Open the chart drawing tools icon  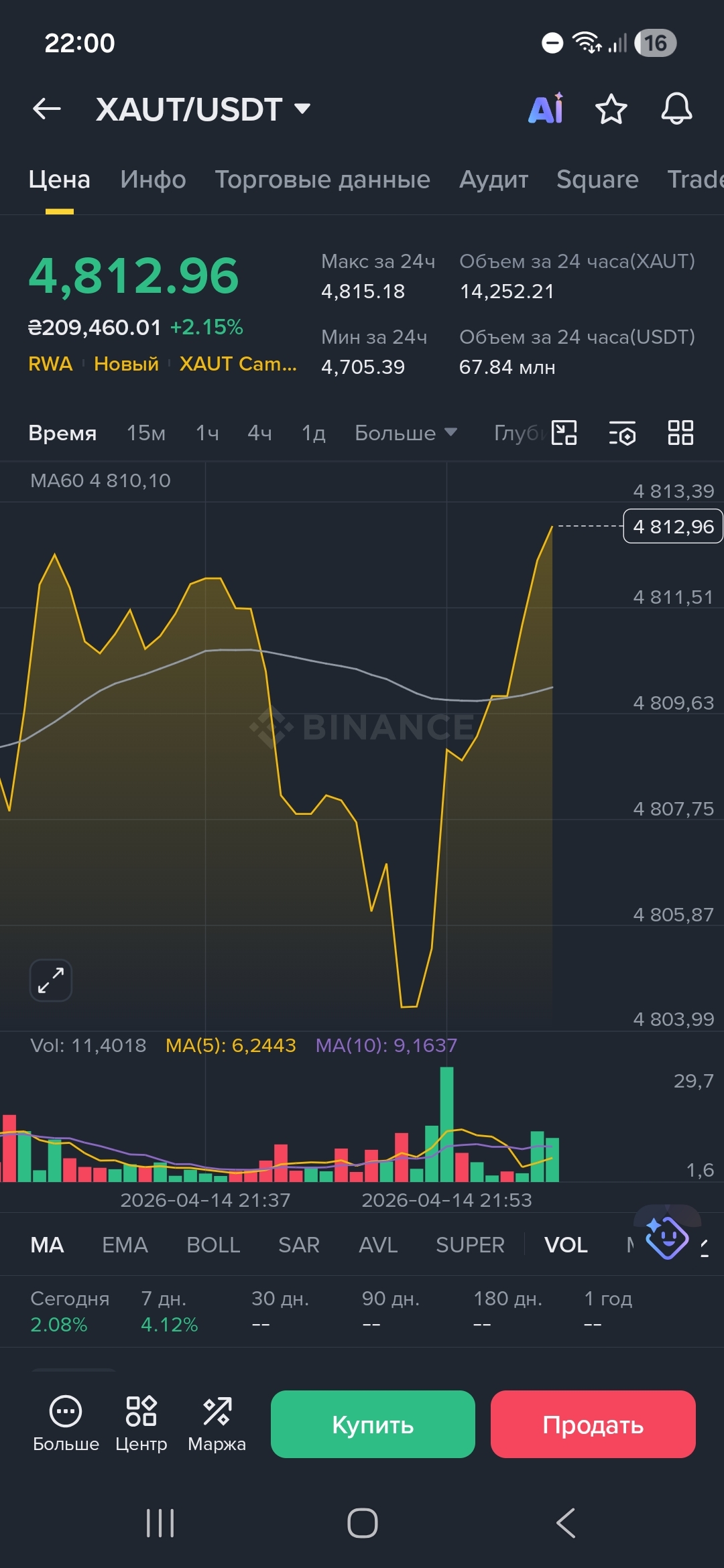pyautogui.click(x=564, y=432)
